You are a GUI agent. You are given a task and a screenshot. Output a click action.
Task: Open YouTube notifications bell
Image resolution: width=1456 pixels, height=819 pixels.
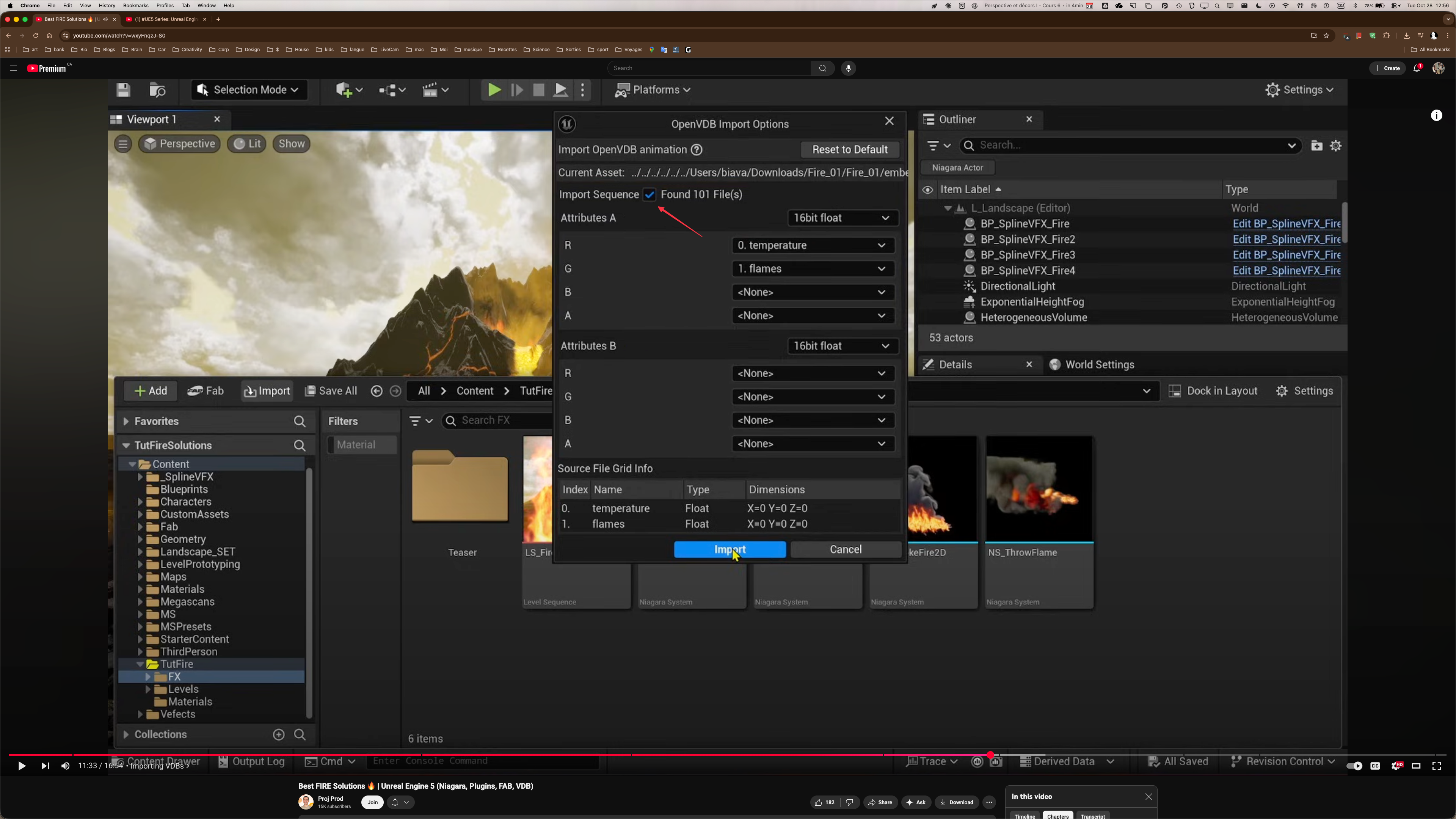1417,68
